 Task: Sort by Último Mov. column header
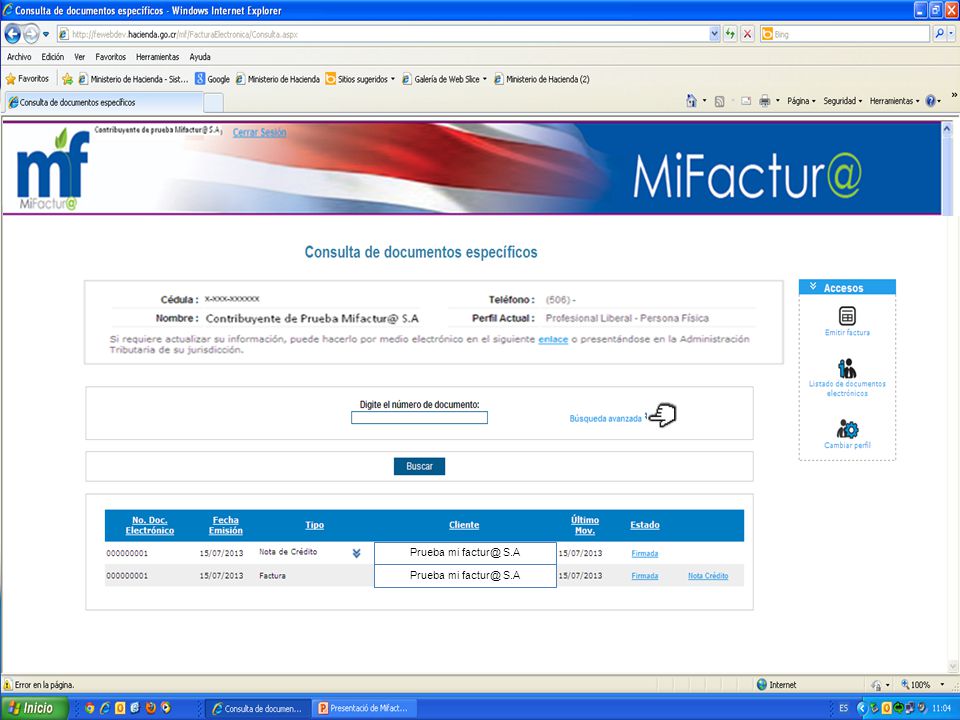click(x=585, y=525)
